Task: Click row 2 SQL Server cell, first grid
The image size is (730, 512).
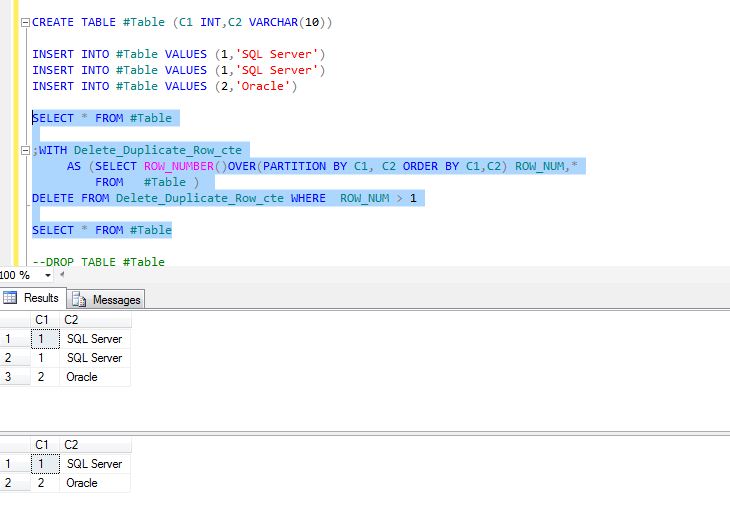Action: click(95, 358)
